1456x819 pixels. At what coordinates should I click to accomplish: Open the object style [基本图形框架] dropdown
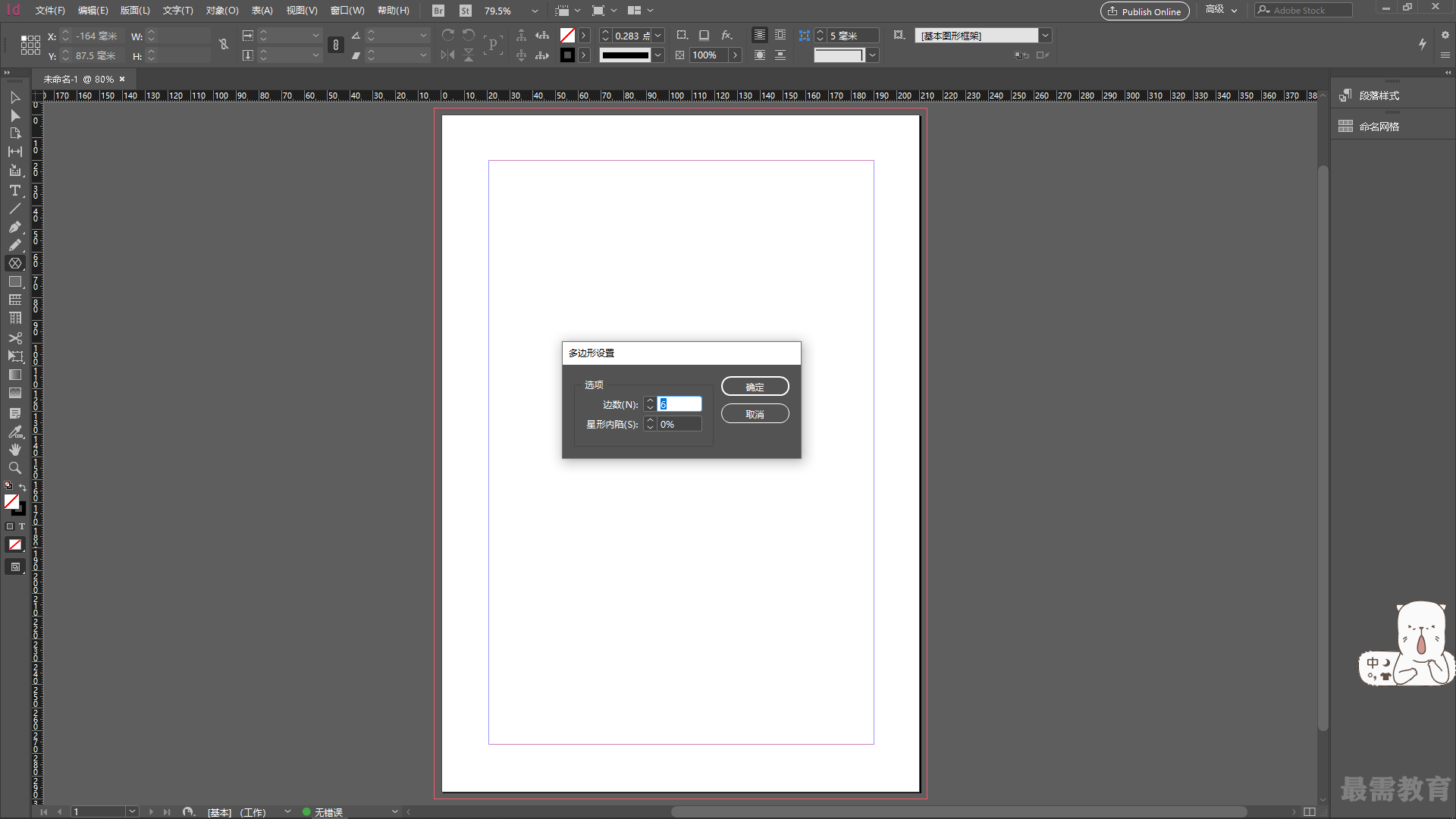(x=1045, y=36)
